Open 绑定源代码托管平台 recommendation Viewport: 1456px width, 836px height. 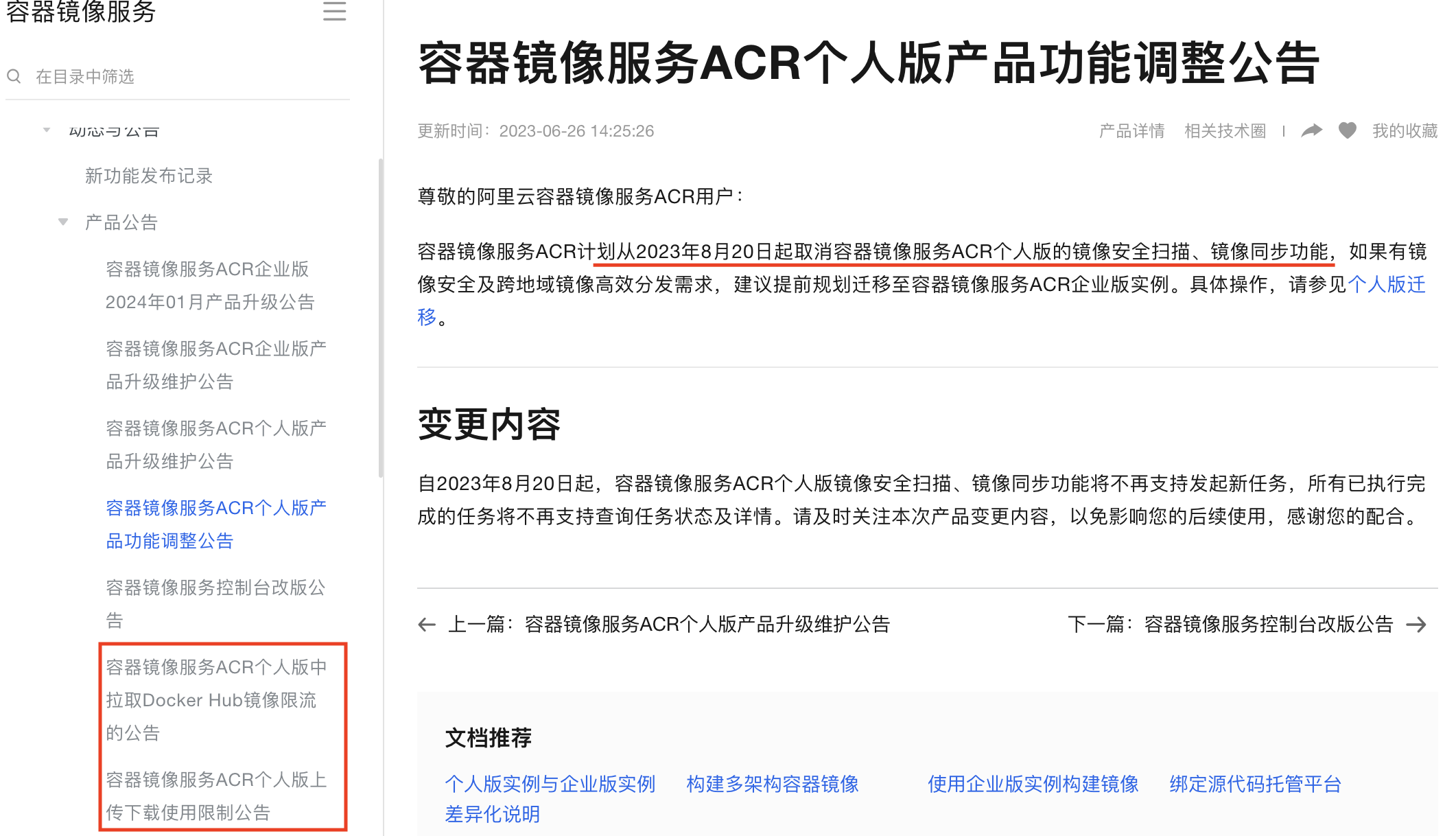1256,784
